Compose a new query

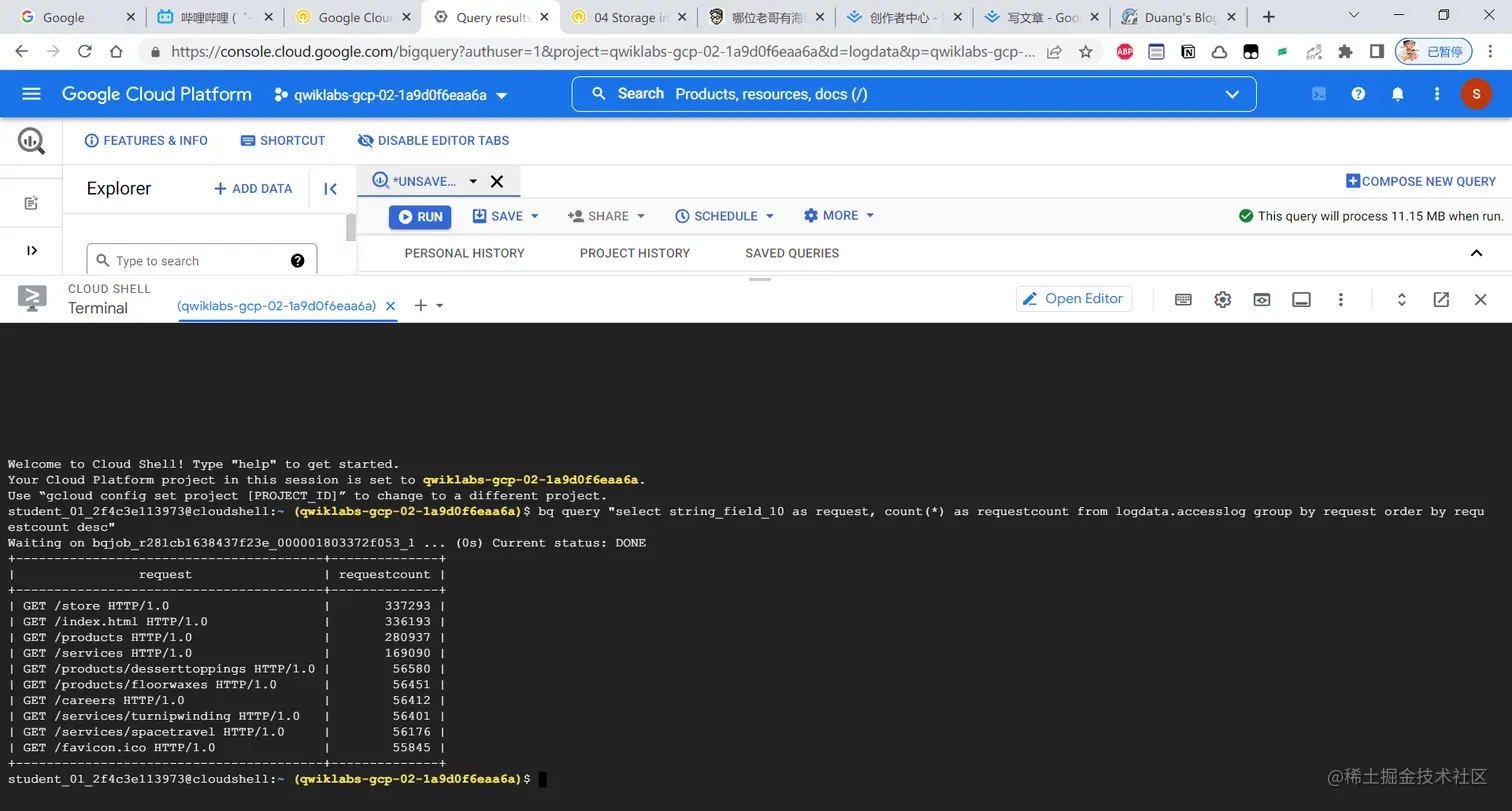point(1421,181)
